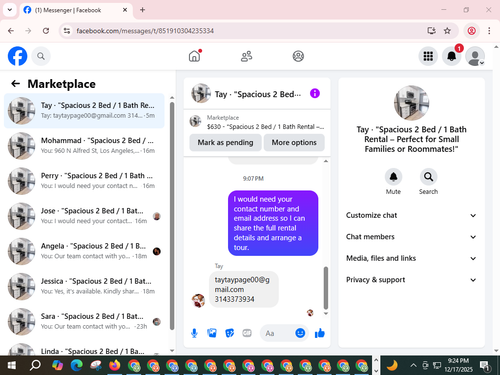Image resolution: width=500 pixels, height=375 pixels.
Task: Click the browser back arrow
Action: (x=11, y=31)
